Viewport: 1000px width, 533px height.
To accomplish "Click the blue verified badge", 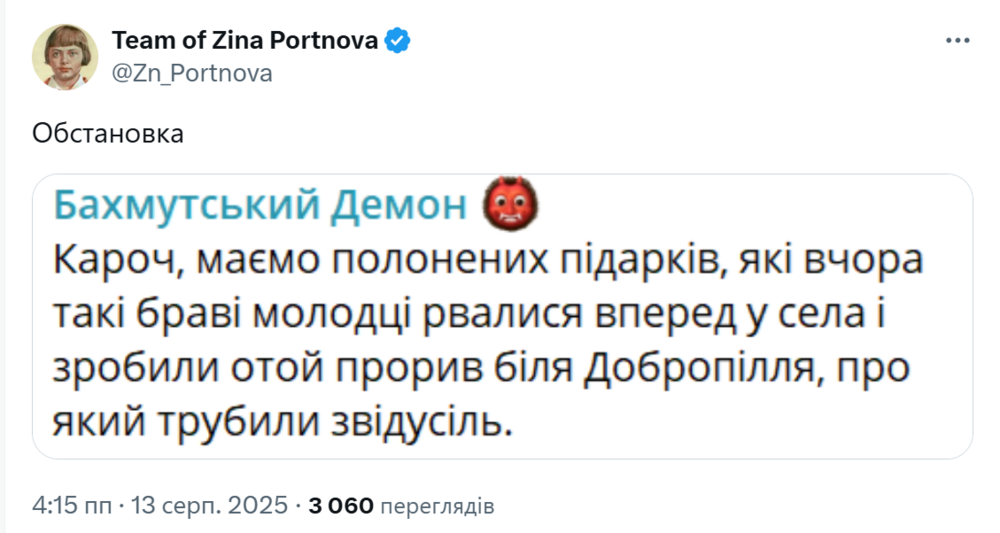I will [399, 41].
